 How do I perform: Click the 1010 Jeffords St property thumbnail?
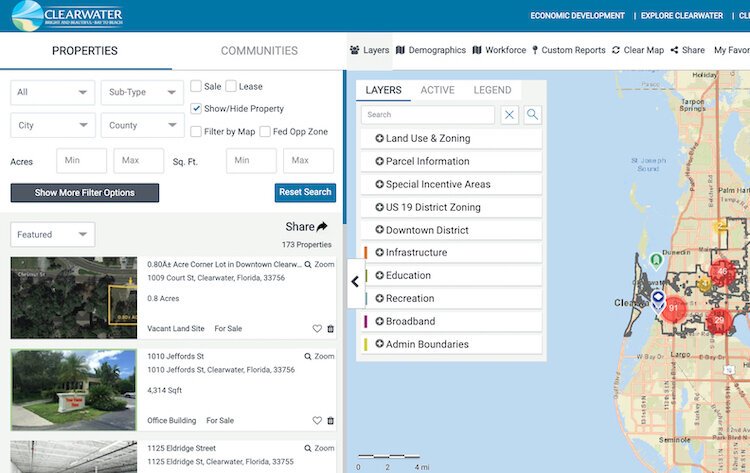[74, 390]
